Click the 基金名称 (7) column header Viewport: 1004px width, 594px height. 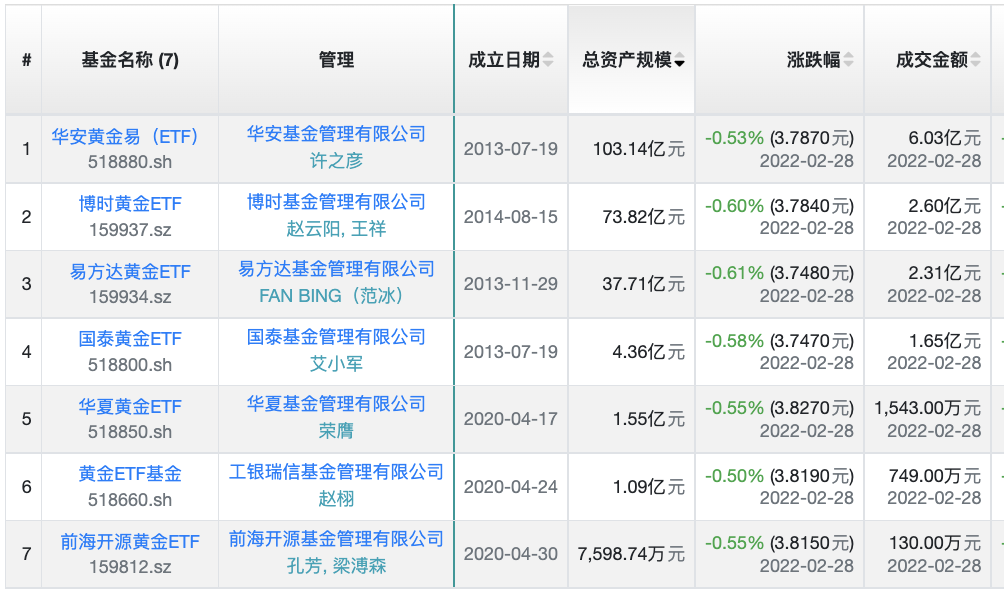point(130,60)
